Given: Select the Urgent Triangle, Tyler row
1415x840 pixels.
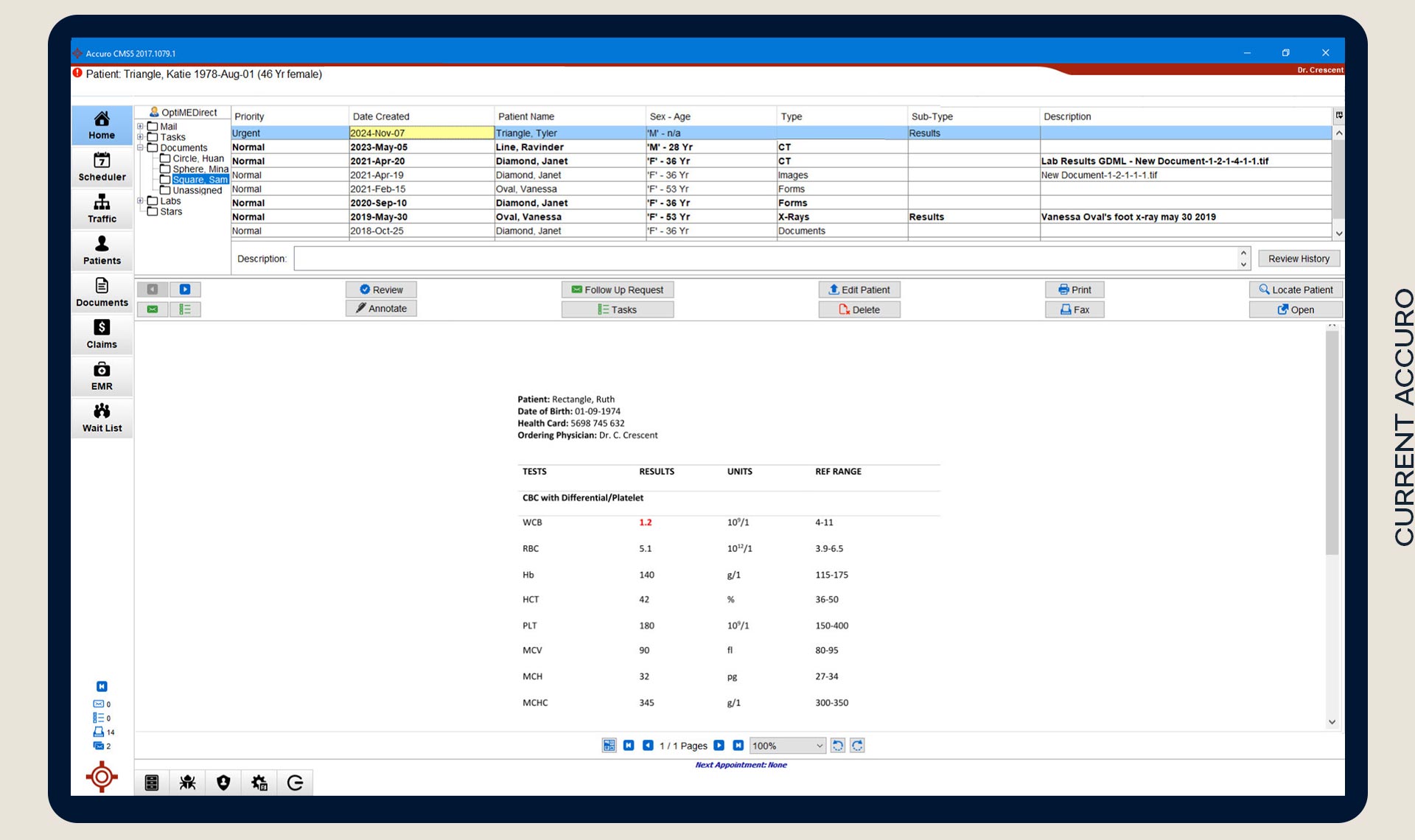Looking at the screenshot, I should pos(781,133).
